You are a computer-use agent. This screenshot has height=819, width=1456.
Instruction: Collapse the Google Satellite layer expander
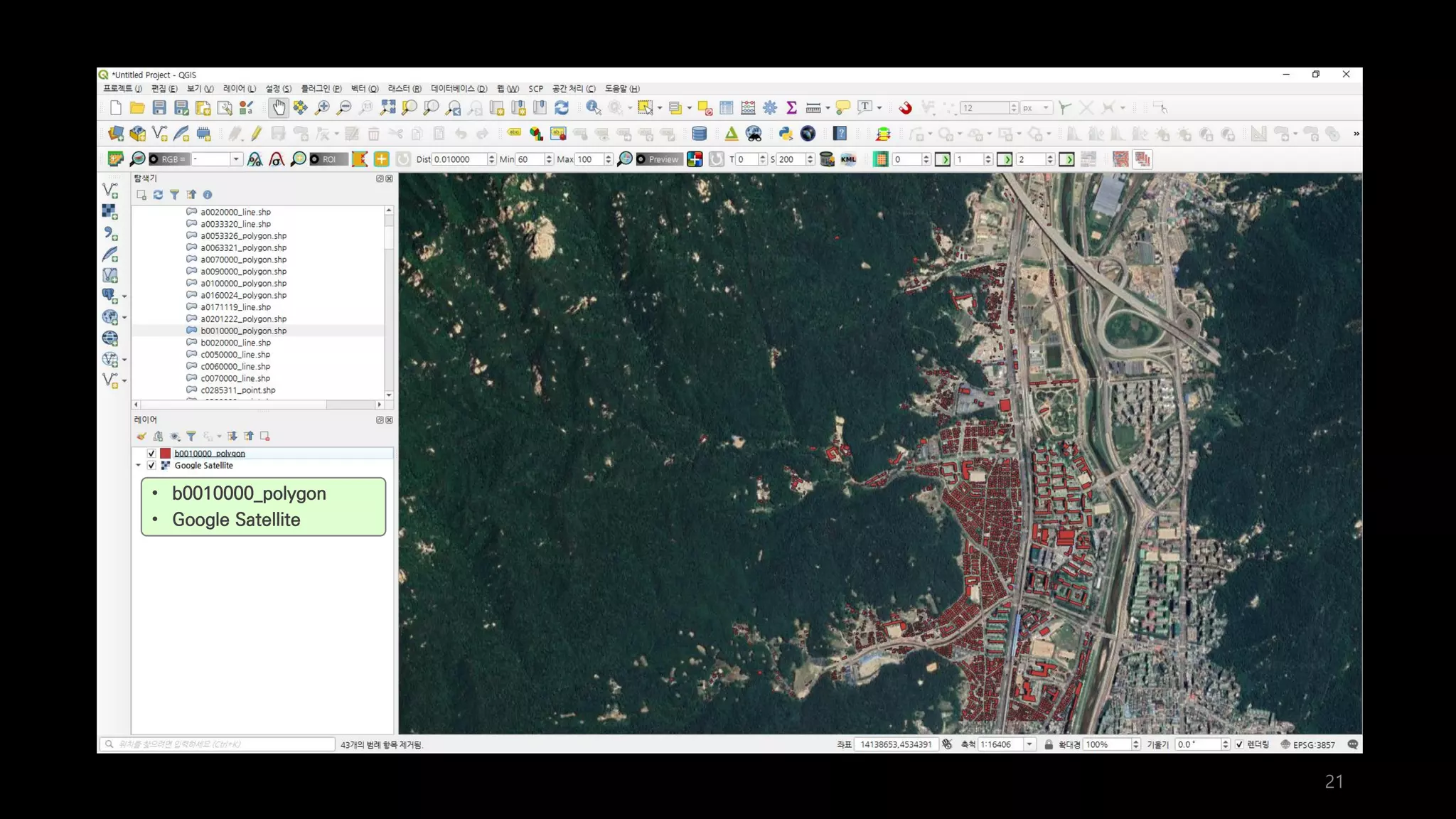coord(139,466)
